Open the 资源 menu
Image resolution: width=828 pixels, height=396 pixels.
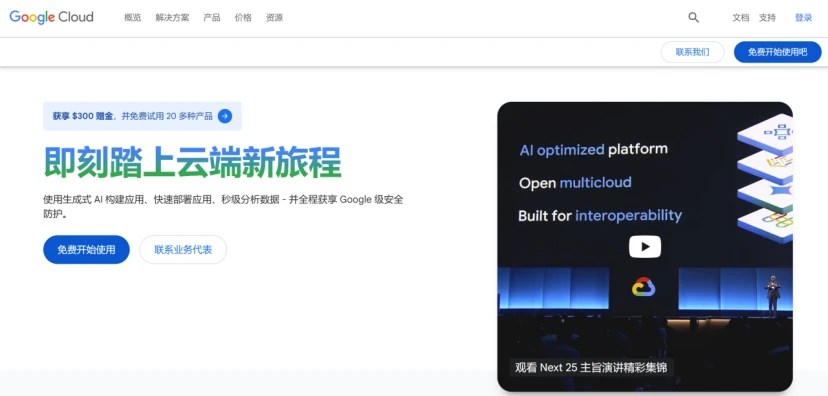[x=275, y=17]
